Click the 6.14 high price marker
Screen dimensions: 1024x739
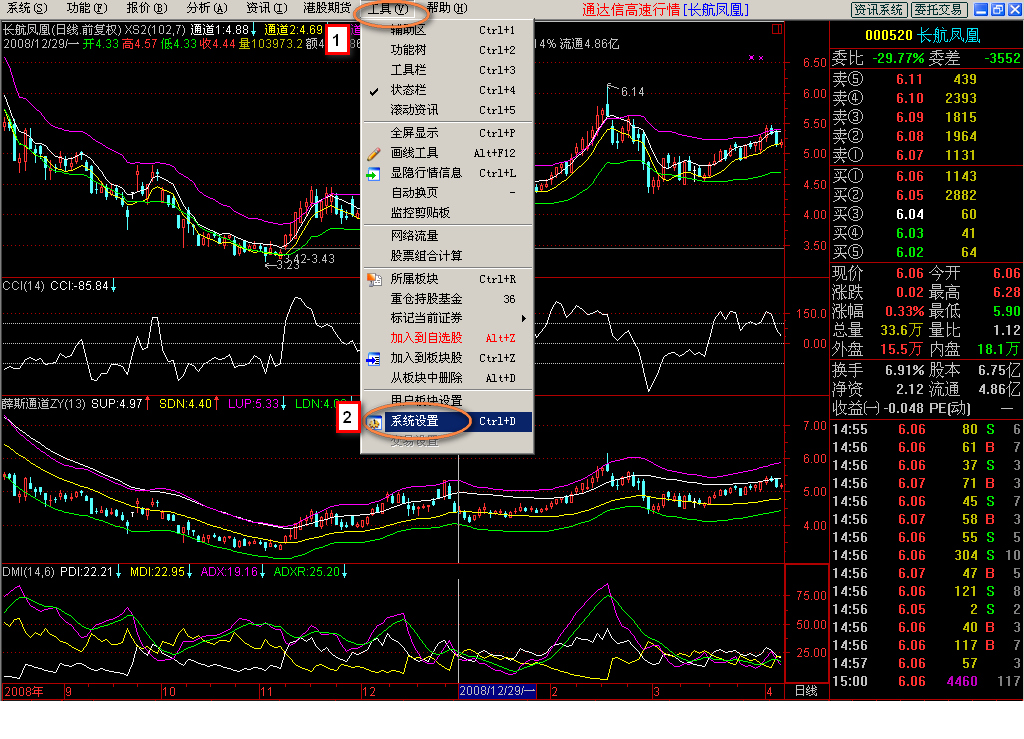[x=632, y=92]
